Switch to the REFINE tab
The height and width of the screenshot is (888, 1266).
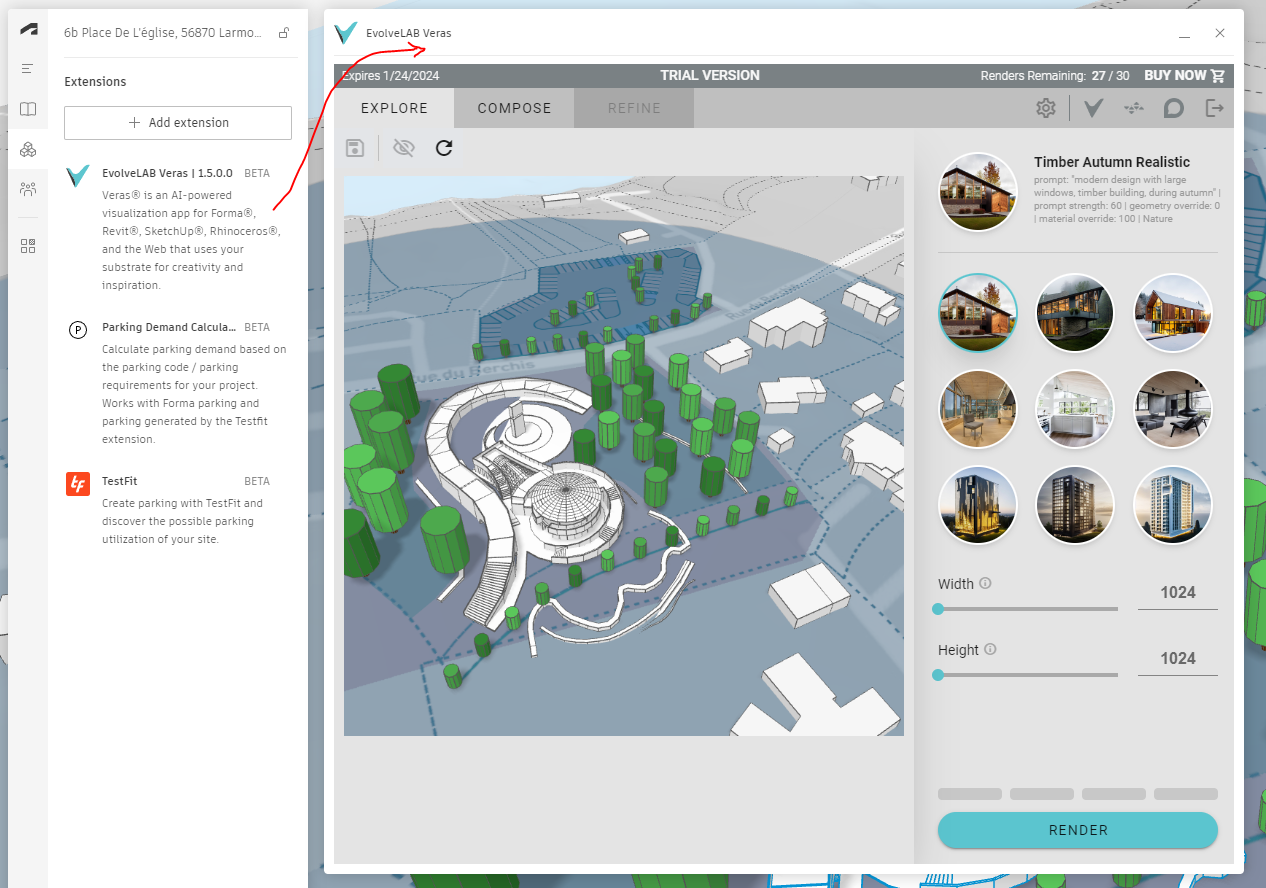coord(634,108)
